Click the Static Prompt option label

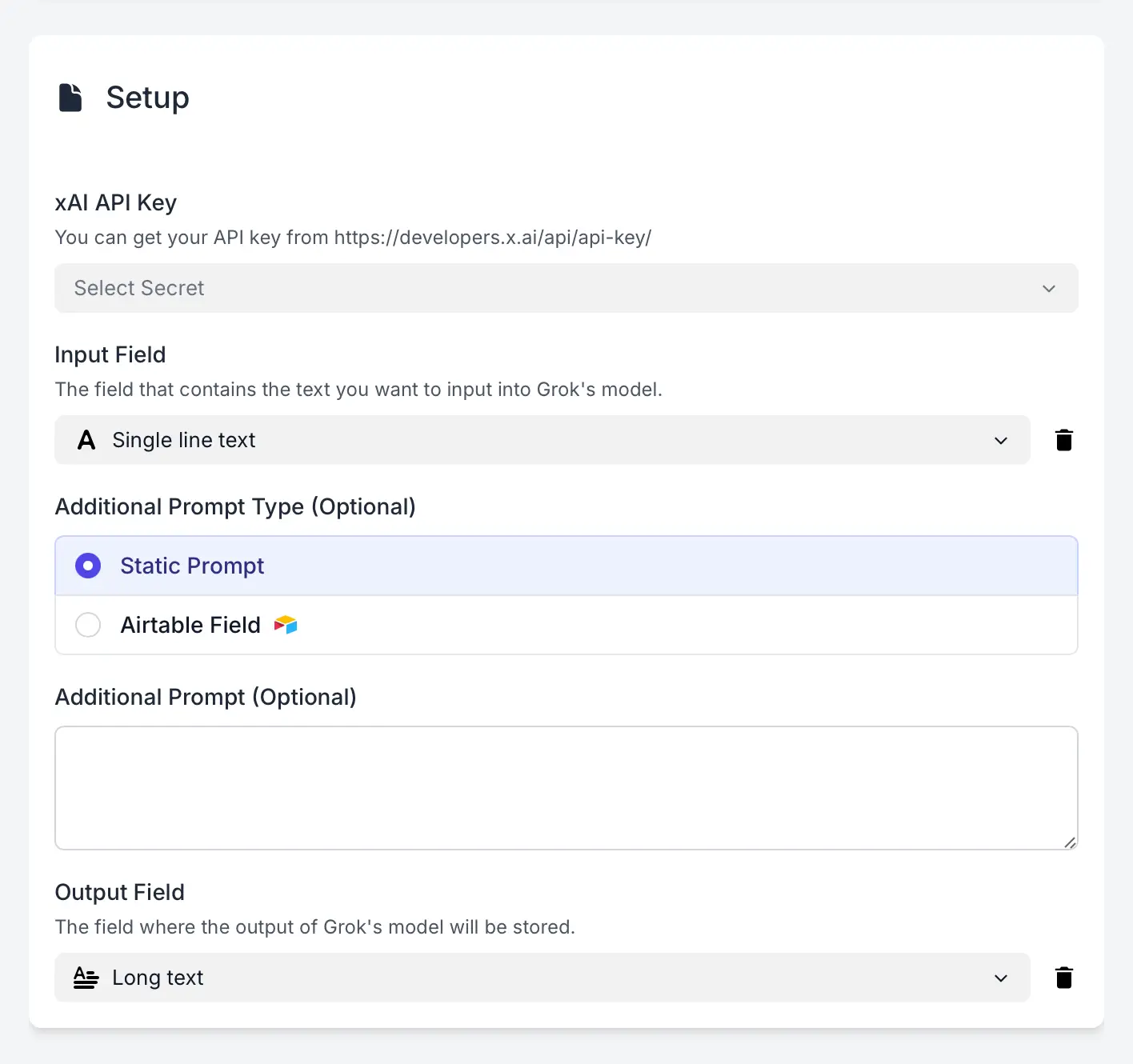(x=192, y=566)
